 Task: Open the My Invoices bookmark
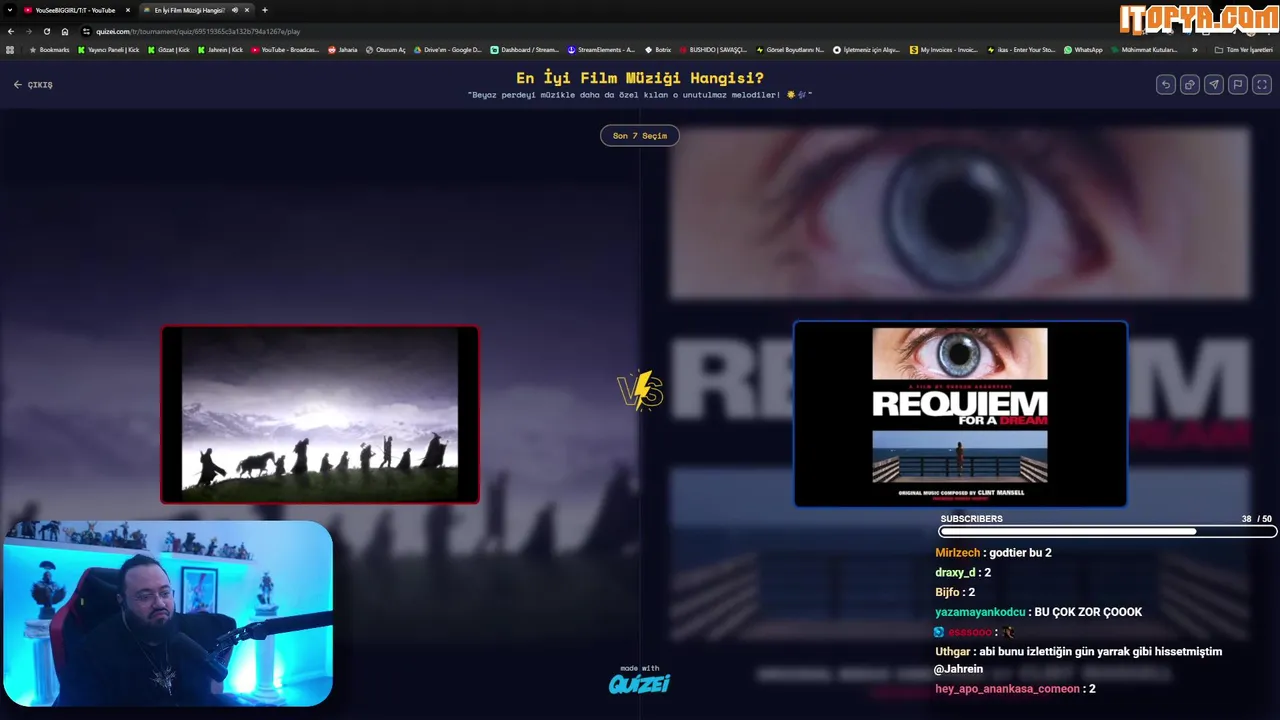pyautogui.click(x=944, y=49)
